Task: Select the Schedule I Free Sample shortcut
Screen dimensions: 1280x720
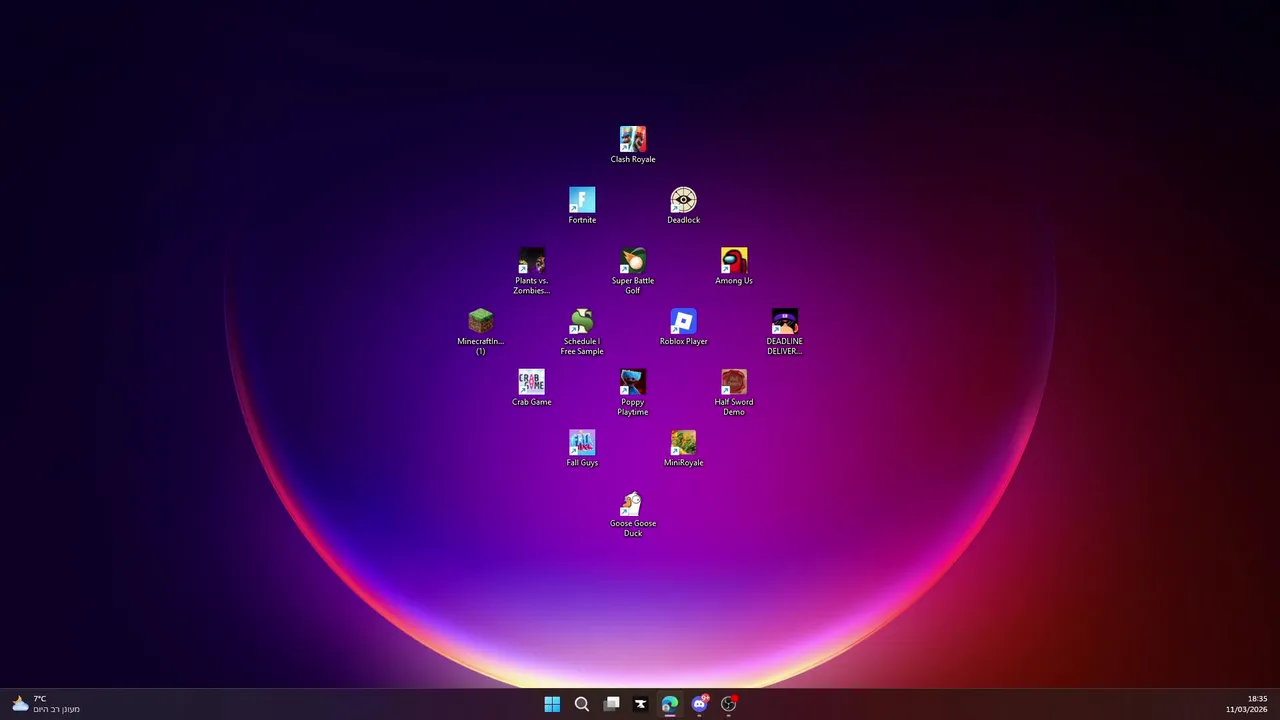Action: tap(582, 332)
